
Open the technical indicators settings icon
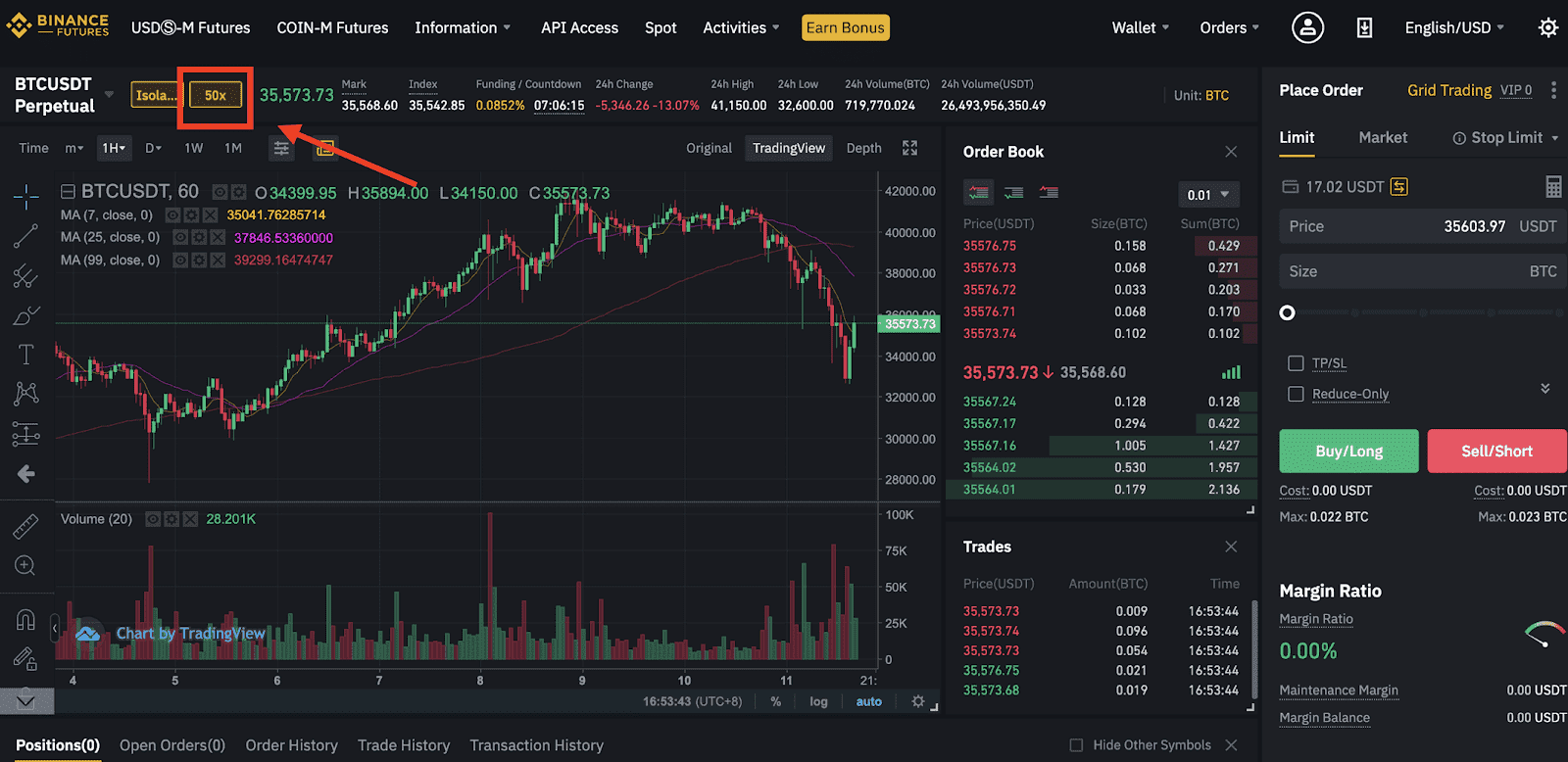click(281, 149)
